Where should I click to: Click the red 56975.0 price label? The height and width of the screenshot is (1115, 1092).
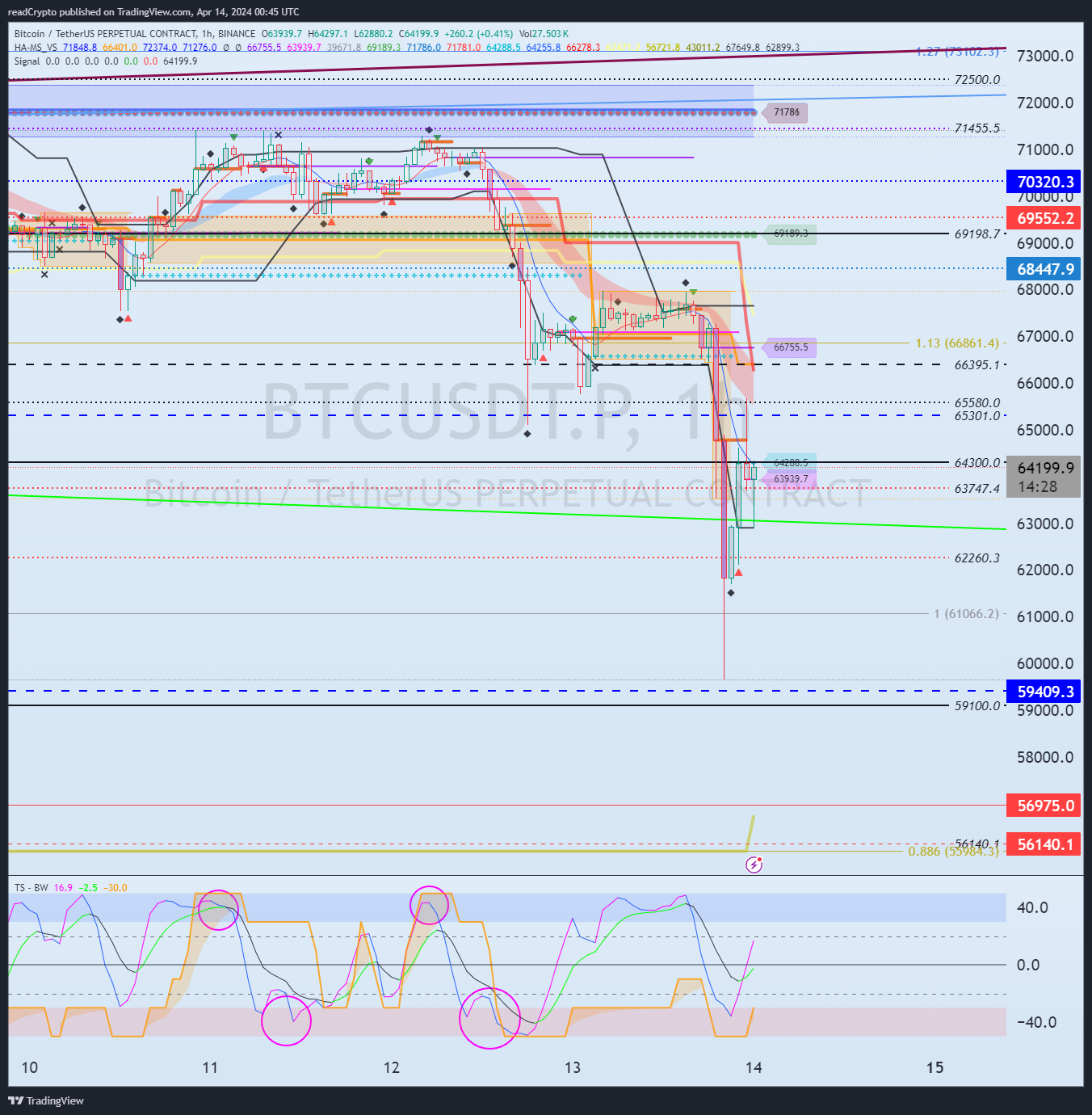pos(1045,806)
